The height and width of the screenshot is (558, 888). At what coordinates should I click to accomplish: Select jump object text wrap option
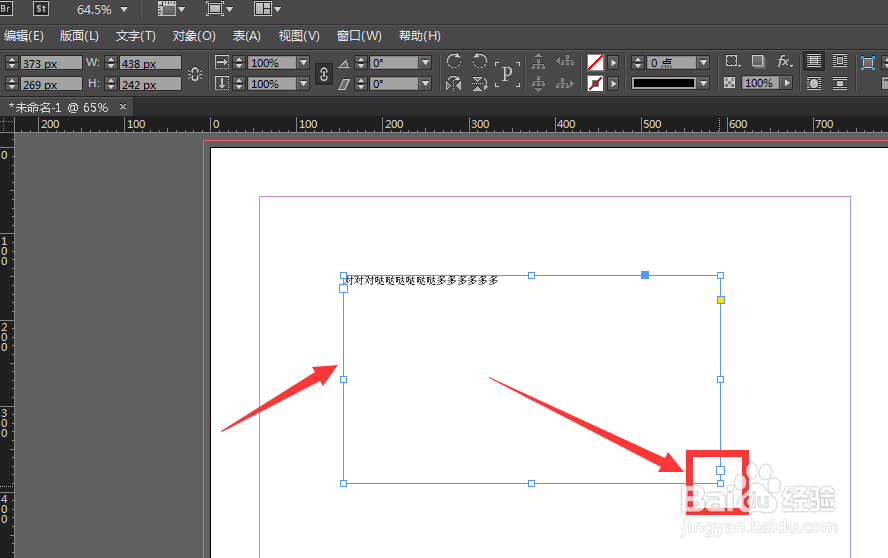[840, 84]
